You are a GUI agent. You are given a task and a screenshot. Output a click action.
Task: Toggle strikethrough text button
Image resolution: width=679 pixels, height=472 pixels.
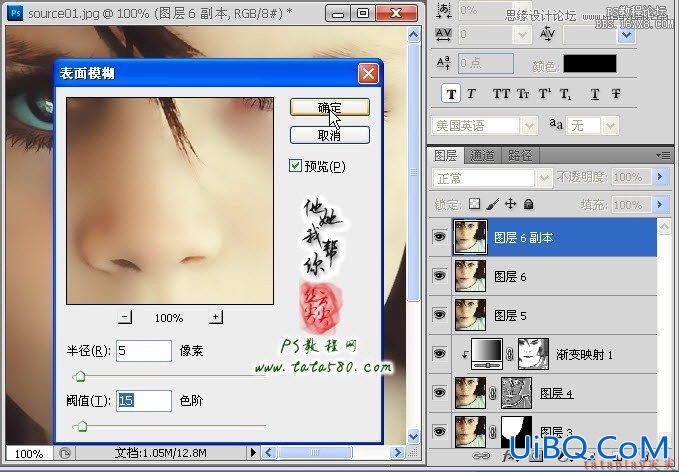pyautogui.click(x=616, y=94)
